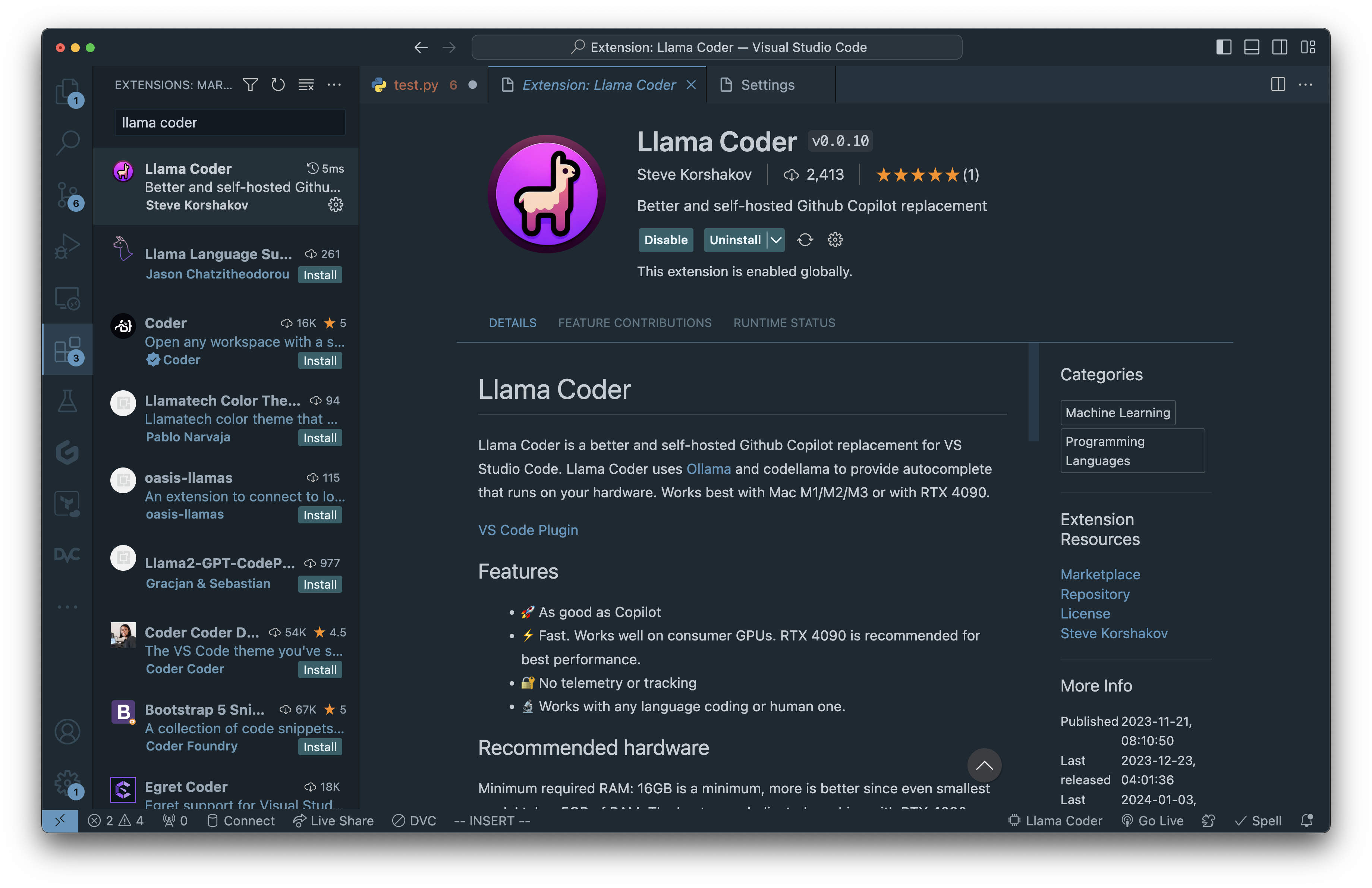
Task: Click the llama coder search field
Action: pyautogui.click(x=229, y=123)
